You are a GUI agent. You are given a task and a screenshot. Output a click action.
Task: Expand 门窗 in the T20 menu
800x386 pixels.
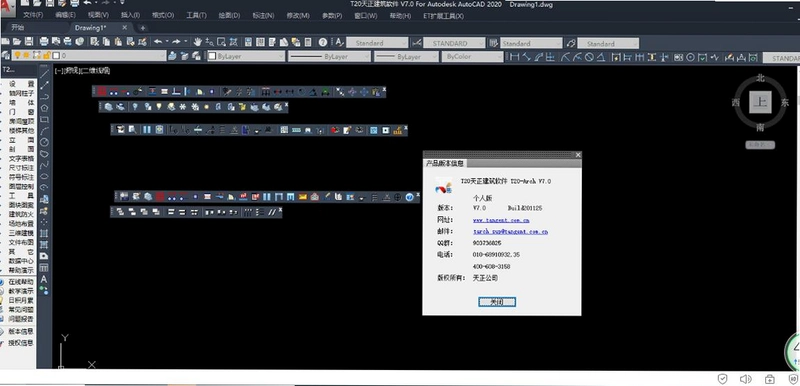tap(21, 112)
